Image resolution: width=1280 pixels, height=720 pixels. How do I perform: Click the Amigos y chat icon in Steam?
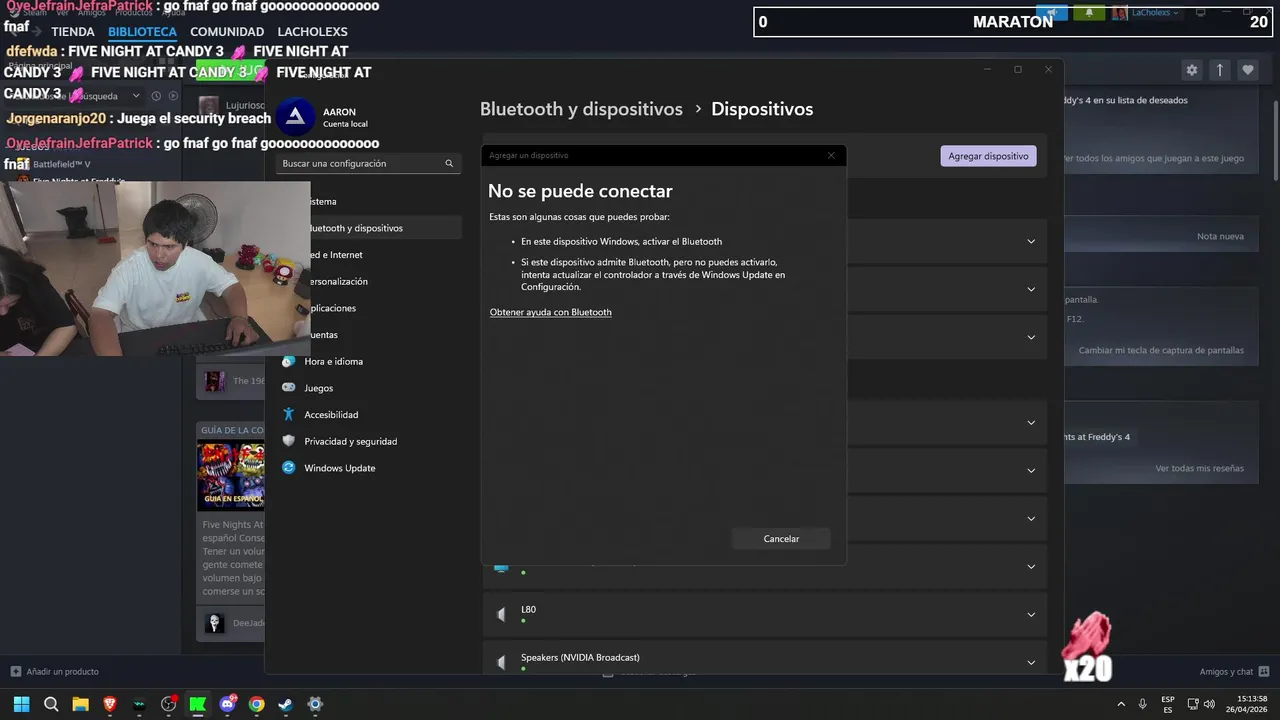click(1264, 671)
